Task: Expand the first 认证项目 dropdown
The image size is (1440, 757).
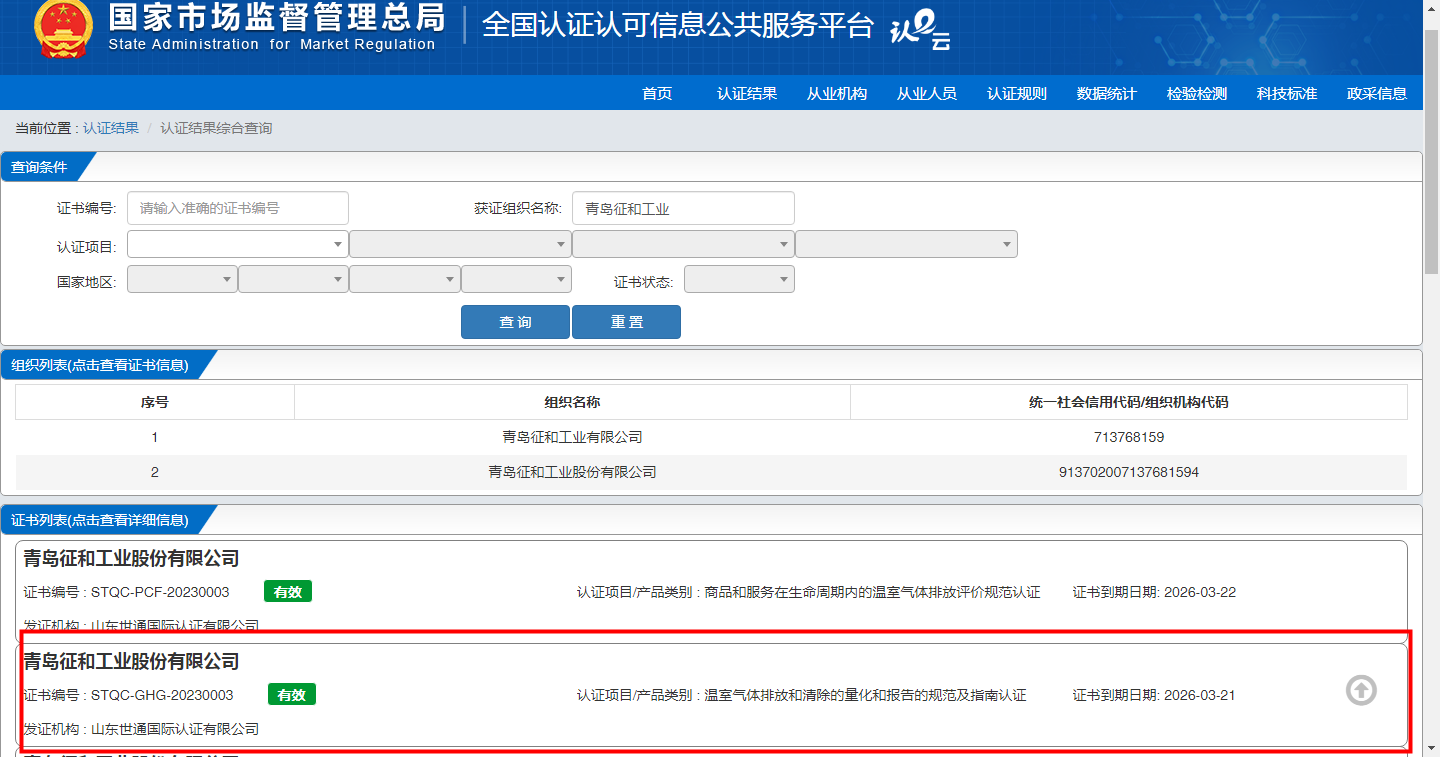Action: coord(238,244)
